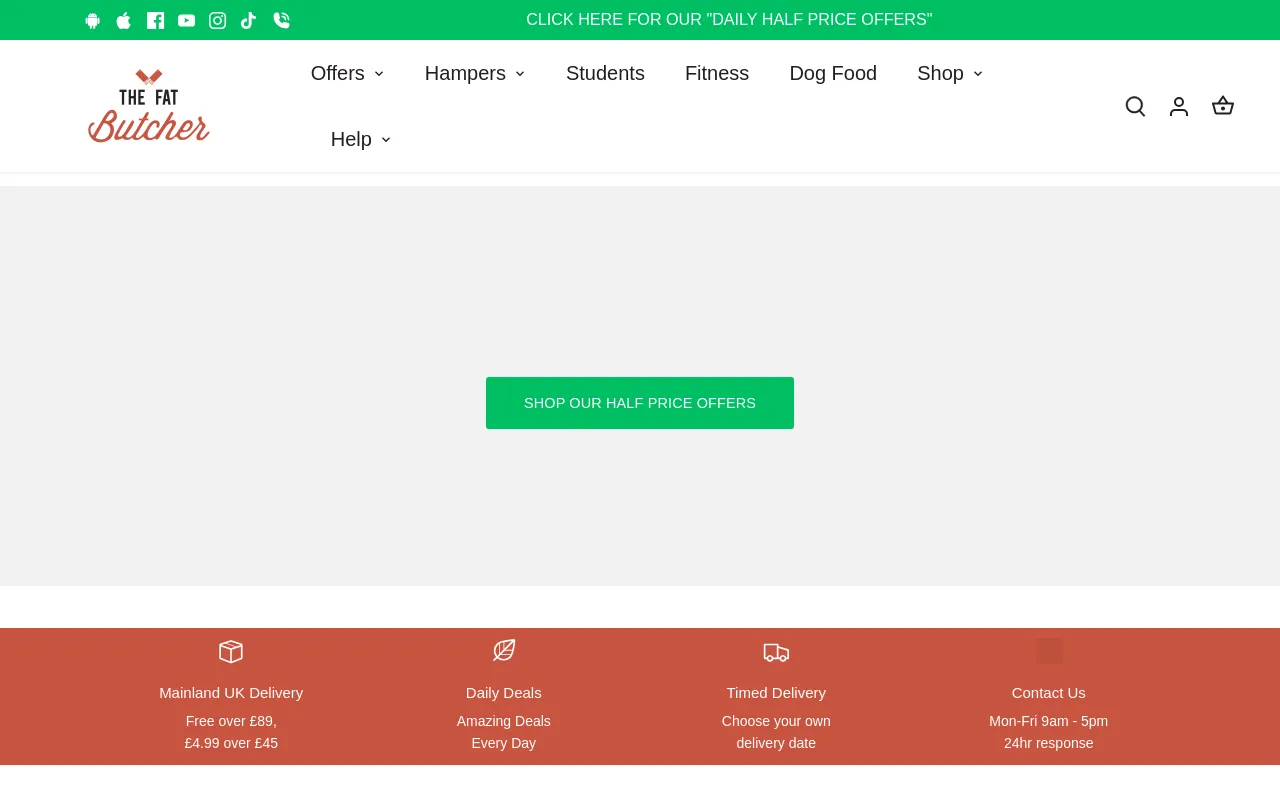Expand the Offers dropdown menu

[347, 73]
